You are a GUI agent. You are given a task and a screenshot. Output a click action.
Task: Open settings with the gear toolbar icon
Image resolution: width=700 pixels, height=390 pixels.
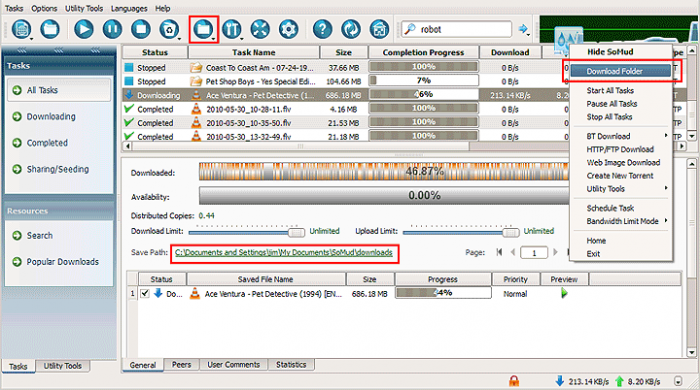tap(288, 29)
